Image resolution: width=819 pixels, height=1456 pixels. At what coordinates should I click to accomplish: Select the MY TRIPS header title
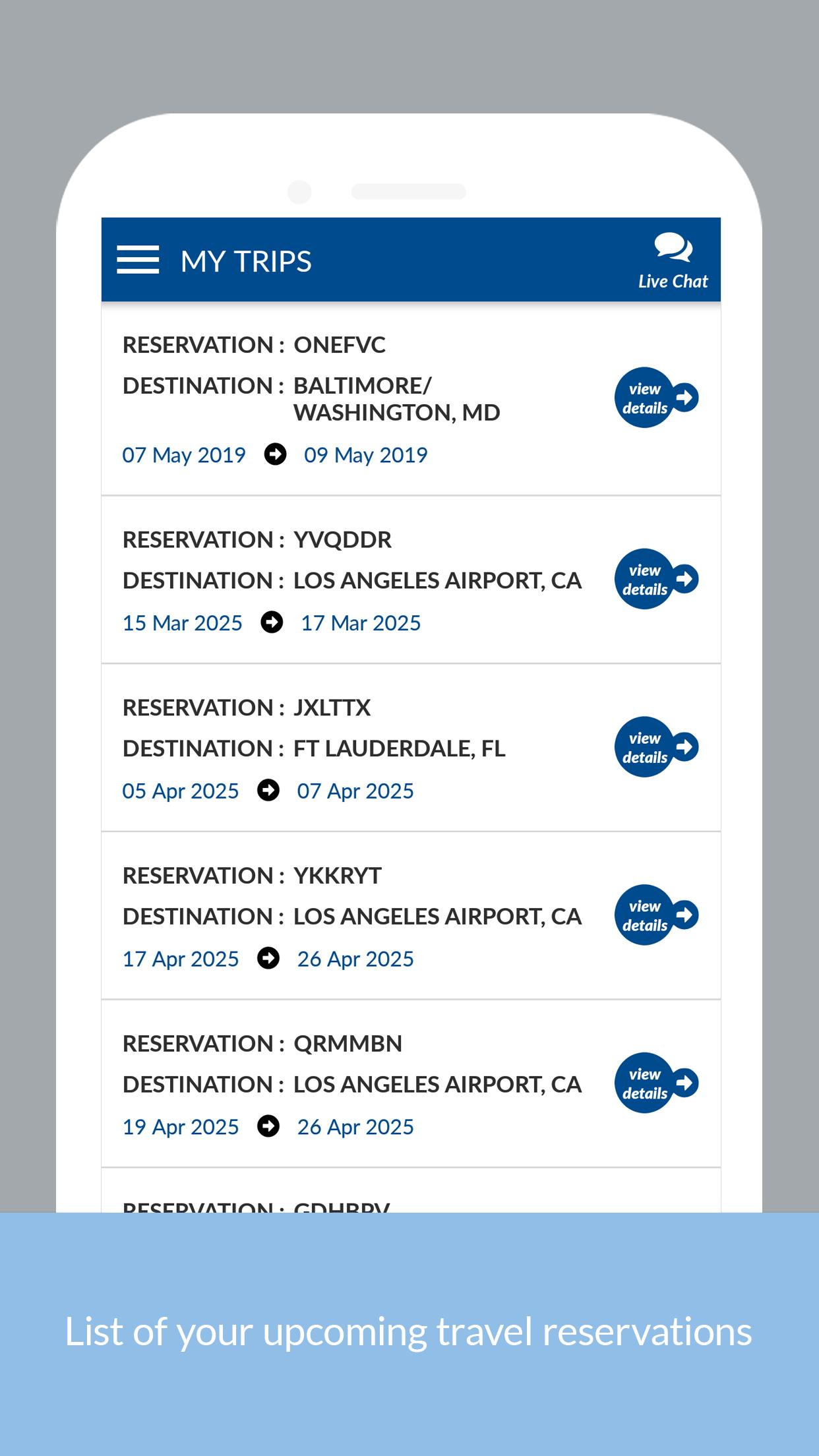click(246, 261)
